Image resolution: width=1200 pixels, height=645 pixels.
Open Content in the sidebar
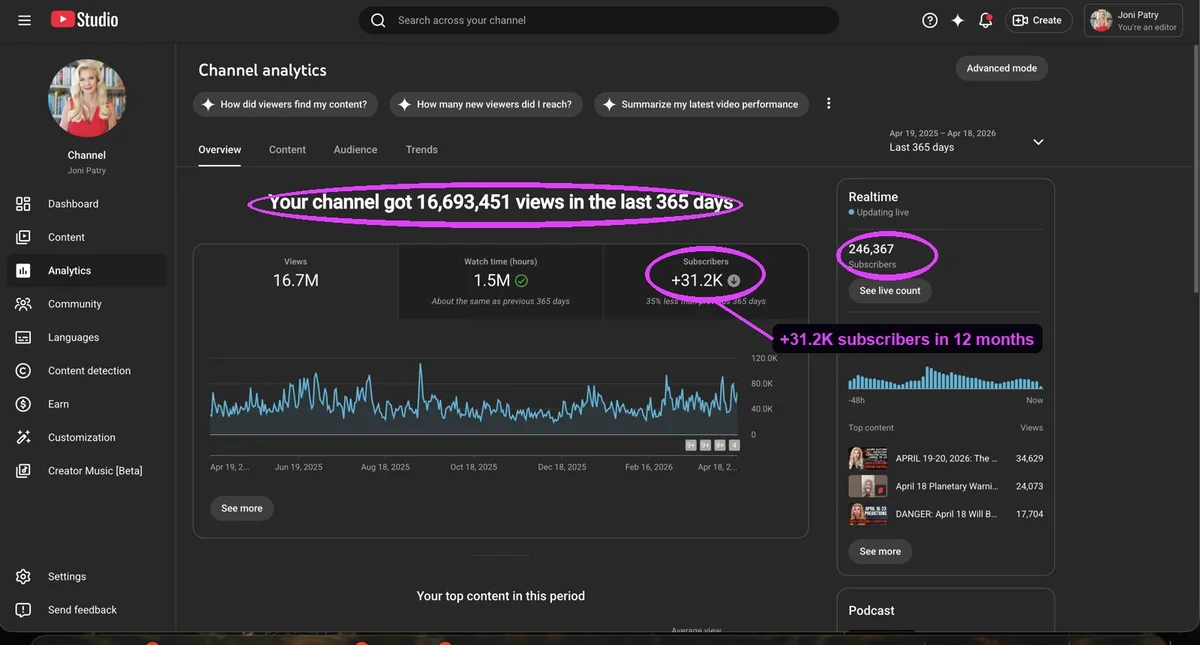point(87,237)
